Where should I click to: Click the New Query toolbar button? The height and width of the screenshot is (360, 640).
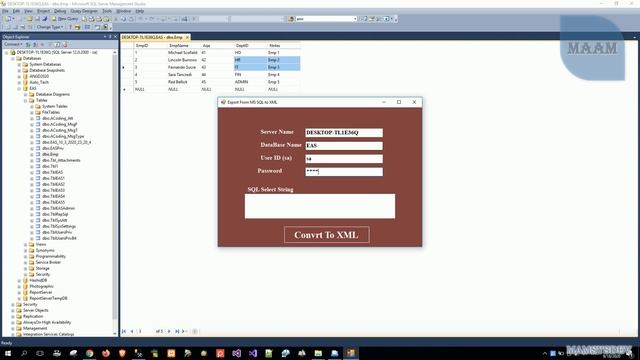(65, 19)
